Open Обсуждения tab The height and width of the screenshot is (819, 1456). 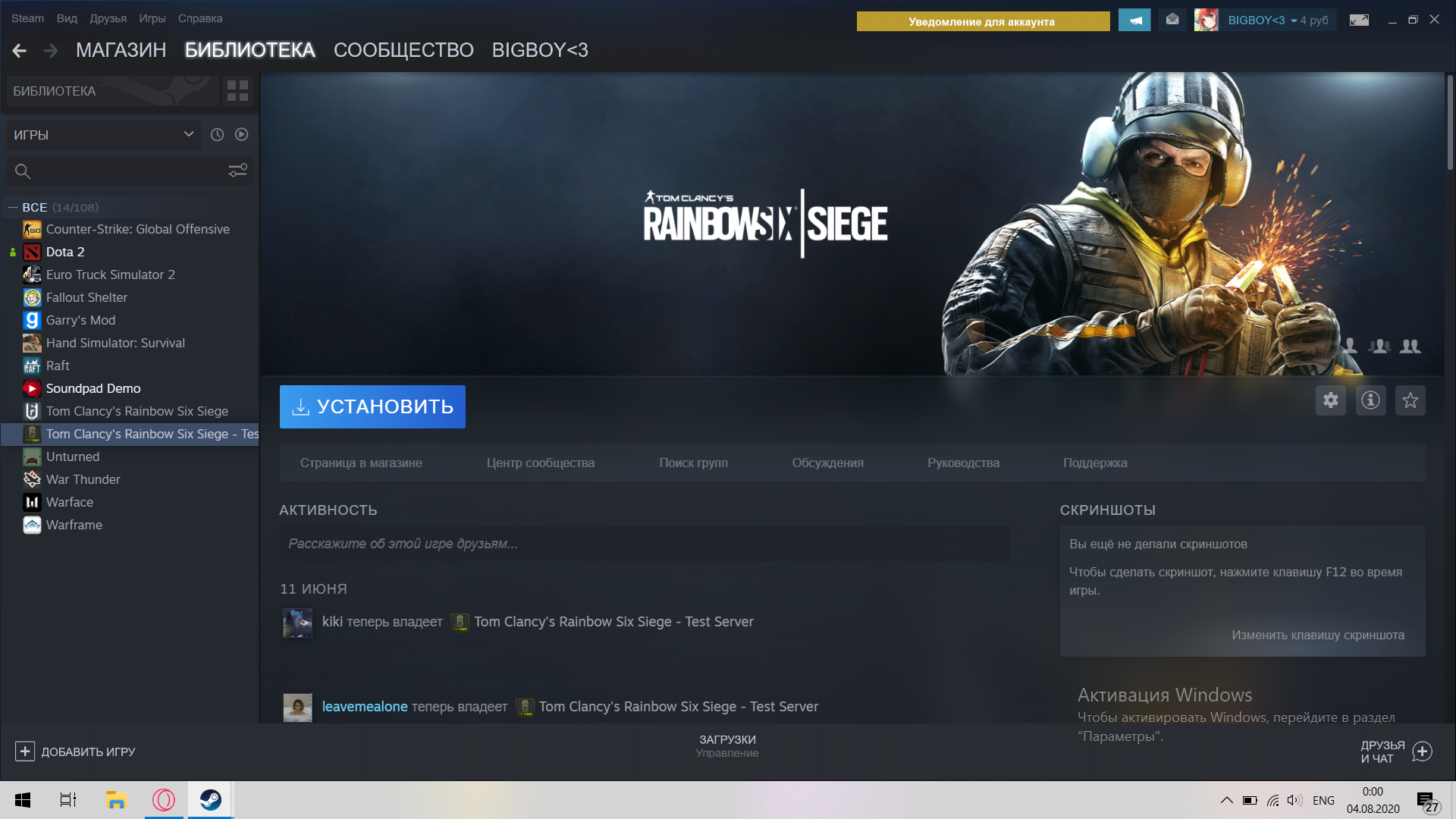[827, 463]
